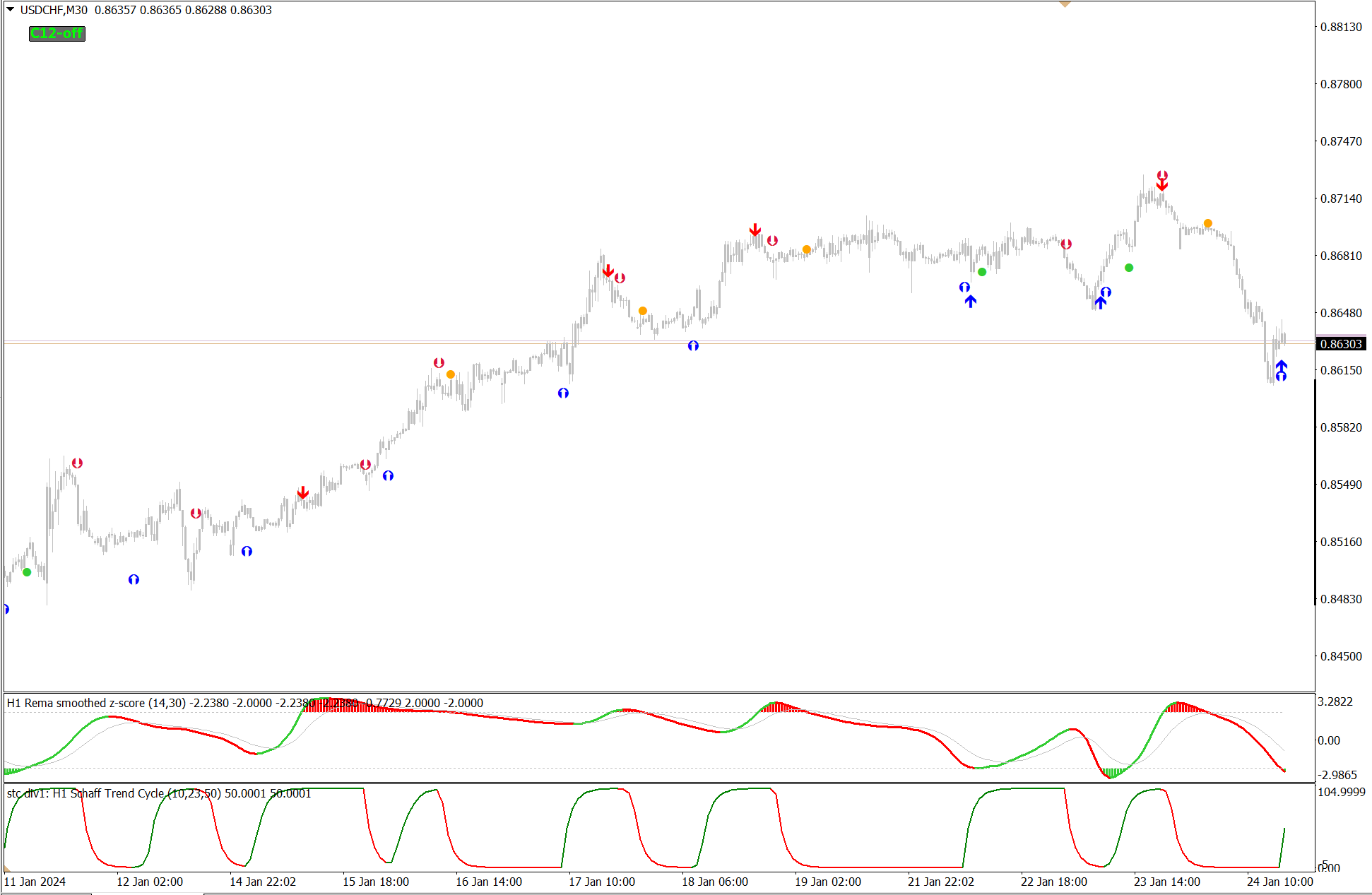Select the orange dot right of the 19 Jan 02:00 label
This screenshot has width=1372, height=895.
click(x=807, y=249)
